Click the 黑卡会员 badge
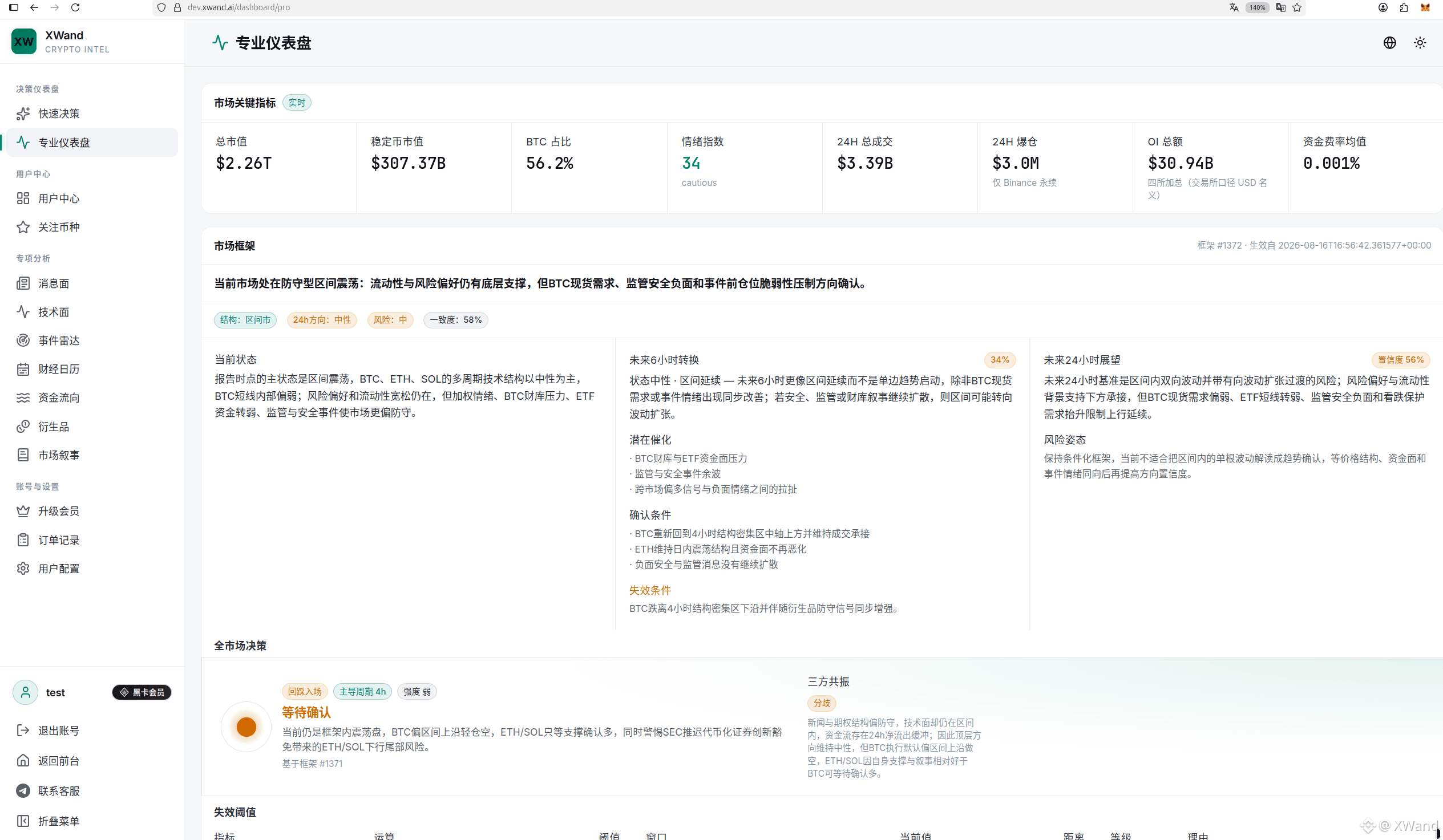This screenshot has width=1443, height=840. pyautogui.click(x=142, y=692)
